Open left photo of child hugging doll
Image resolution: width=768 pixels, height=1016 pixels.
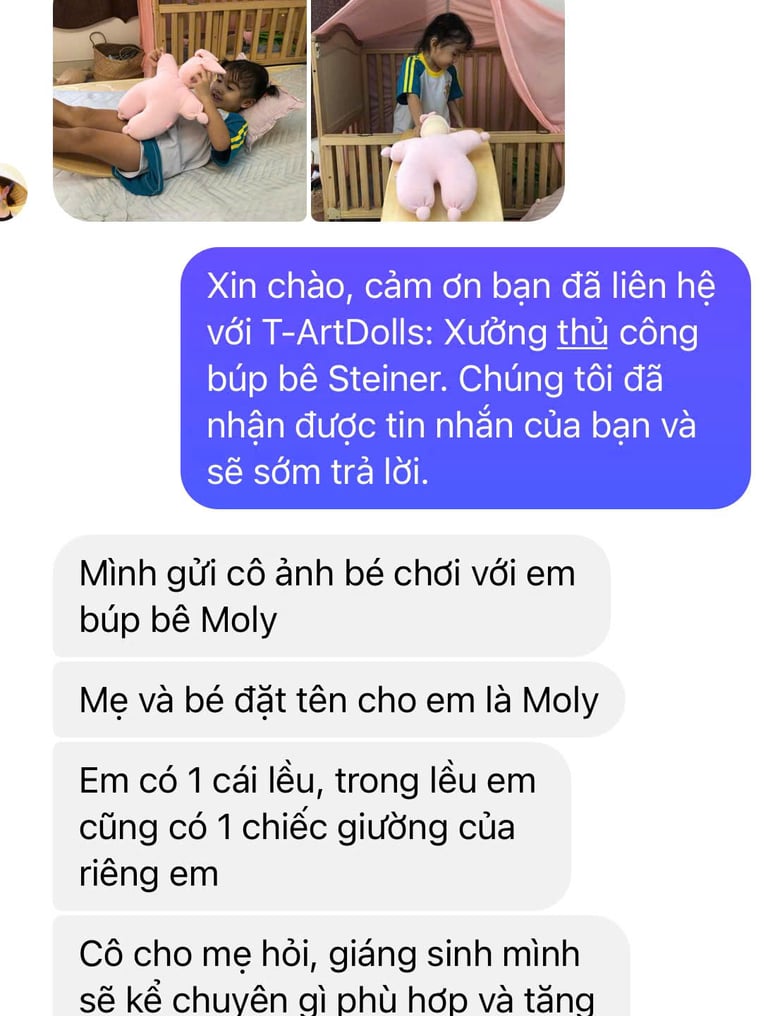coord(180,110)
